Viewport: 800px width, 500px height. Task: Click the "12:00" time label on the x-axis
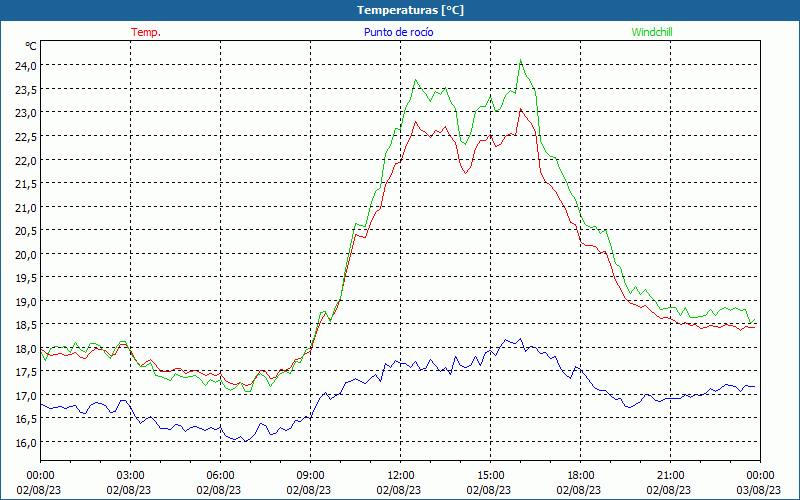click(401, 476)
